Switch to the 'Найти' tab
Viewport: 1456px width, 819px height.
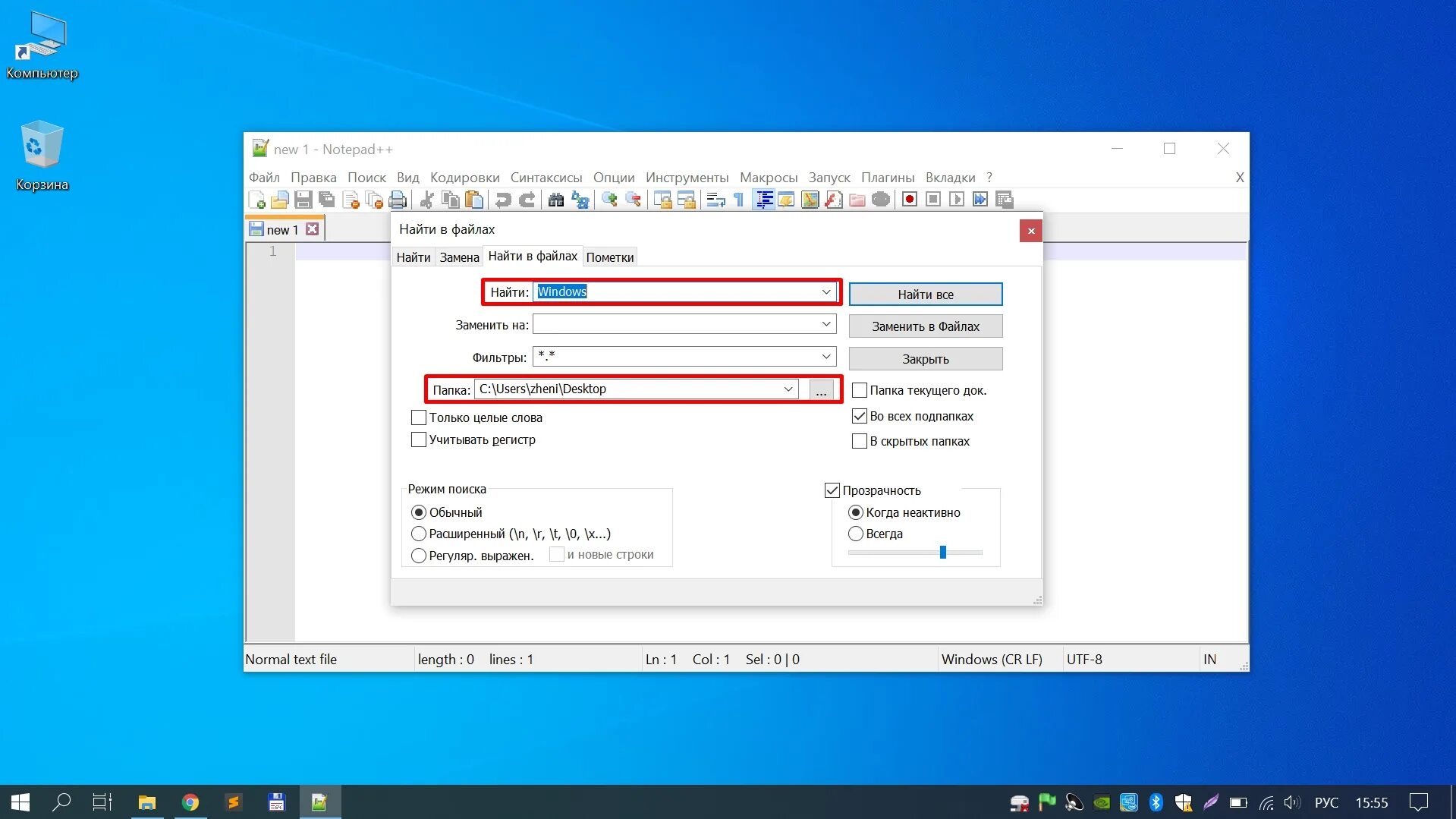click(x=413, y=257)
